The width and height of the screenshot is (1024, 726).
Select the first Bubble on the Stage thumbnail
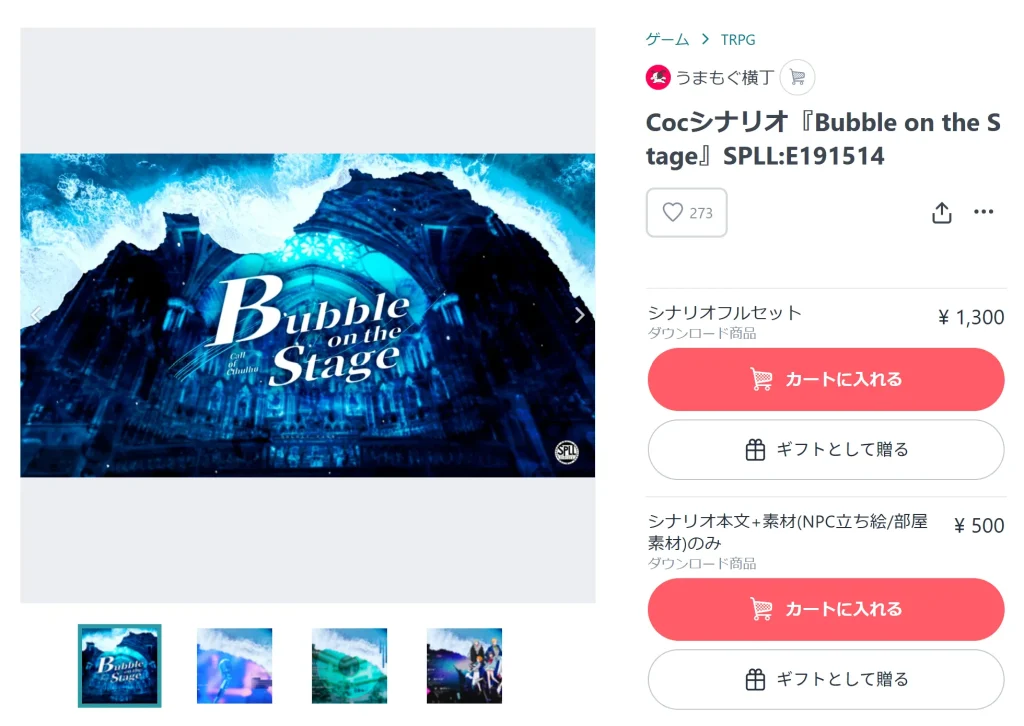(120, 666)
